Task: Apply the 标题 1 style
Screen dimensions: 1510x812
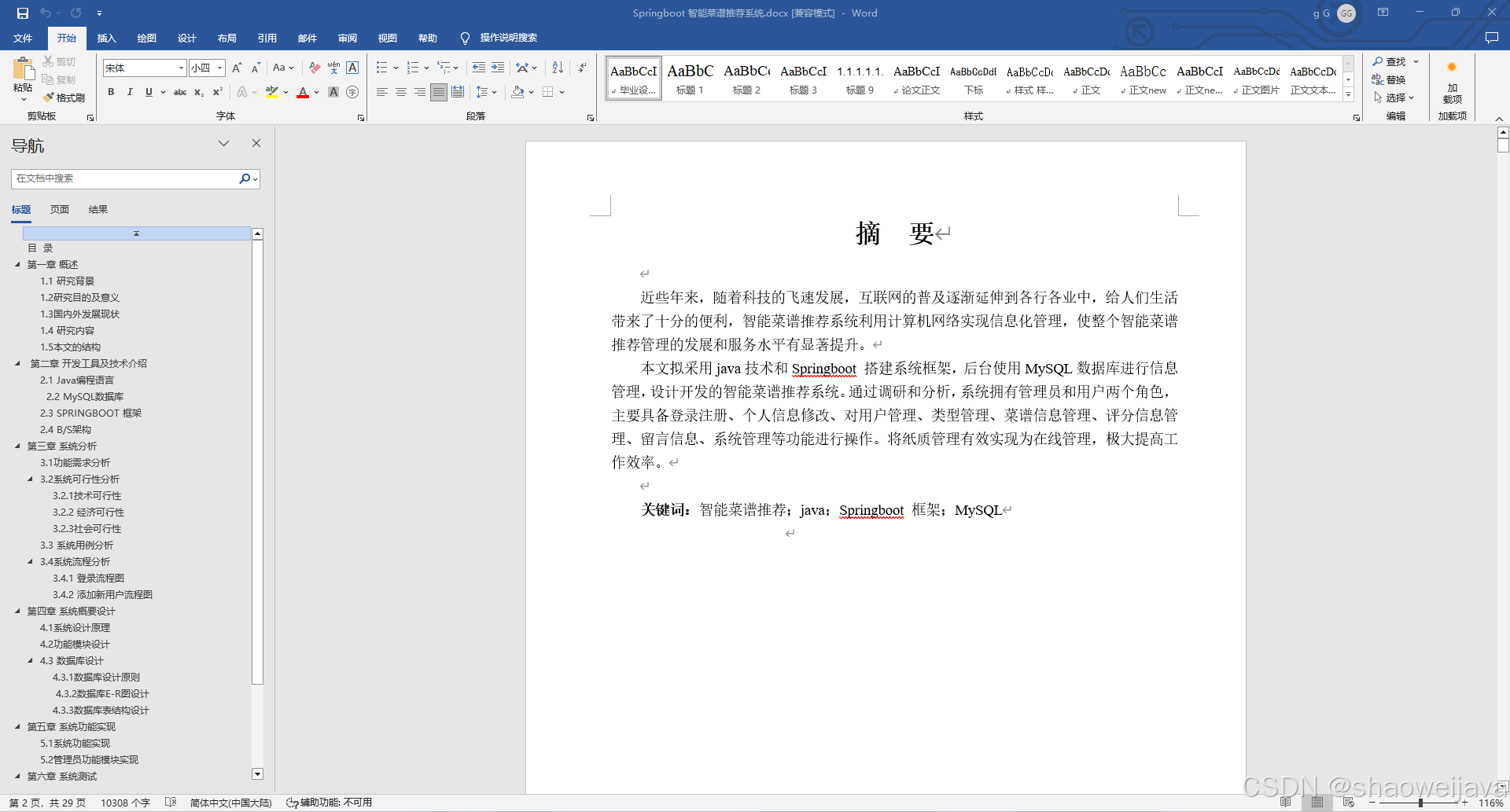Action: click(x=690, y=79)
